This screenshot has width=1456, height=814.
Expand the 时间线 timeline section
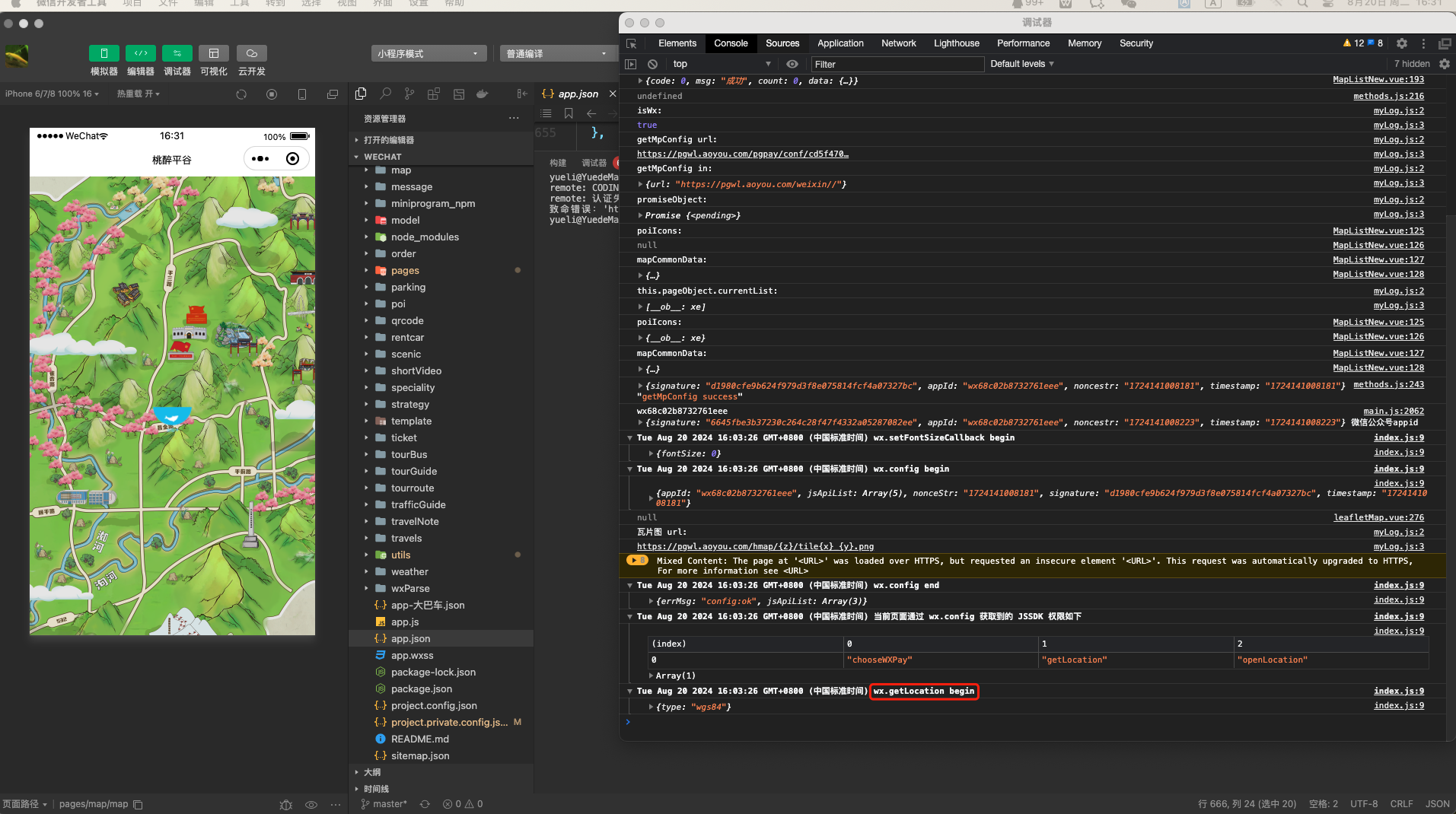pos(441,789)
